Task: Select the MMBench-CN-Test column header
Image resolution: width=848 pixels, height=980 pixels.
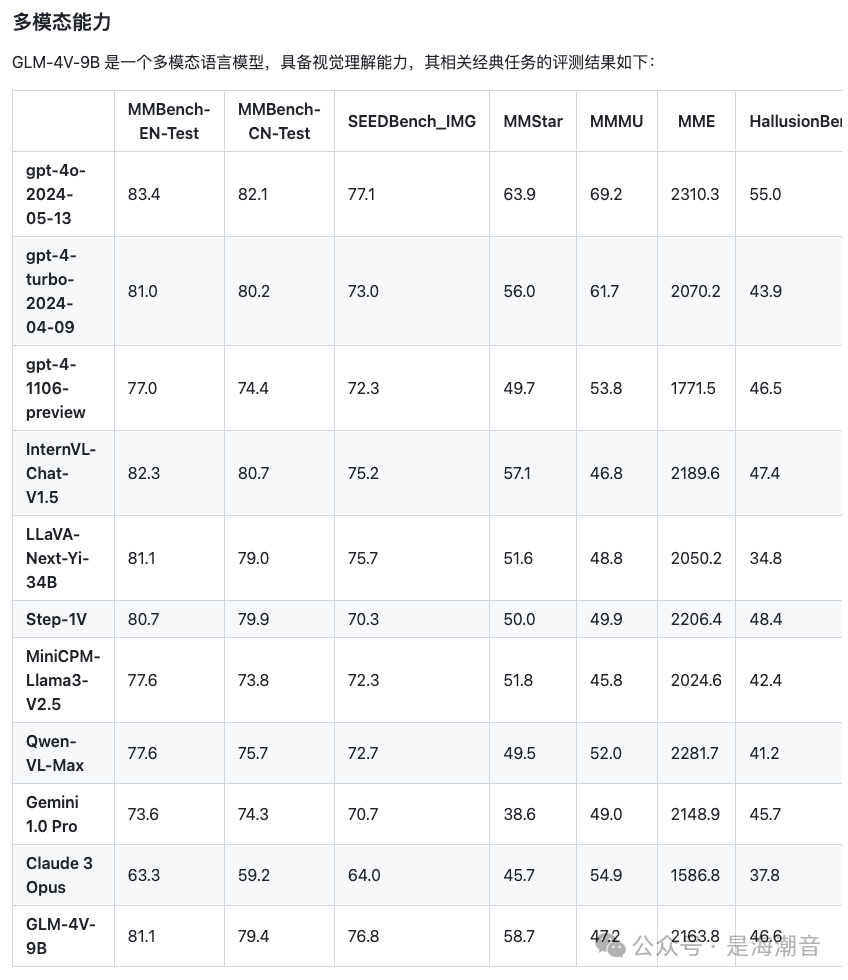Action: [x=279, y=121]
